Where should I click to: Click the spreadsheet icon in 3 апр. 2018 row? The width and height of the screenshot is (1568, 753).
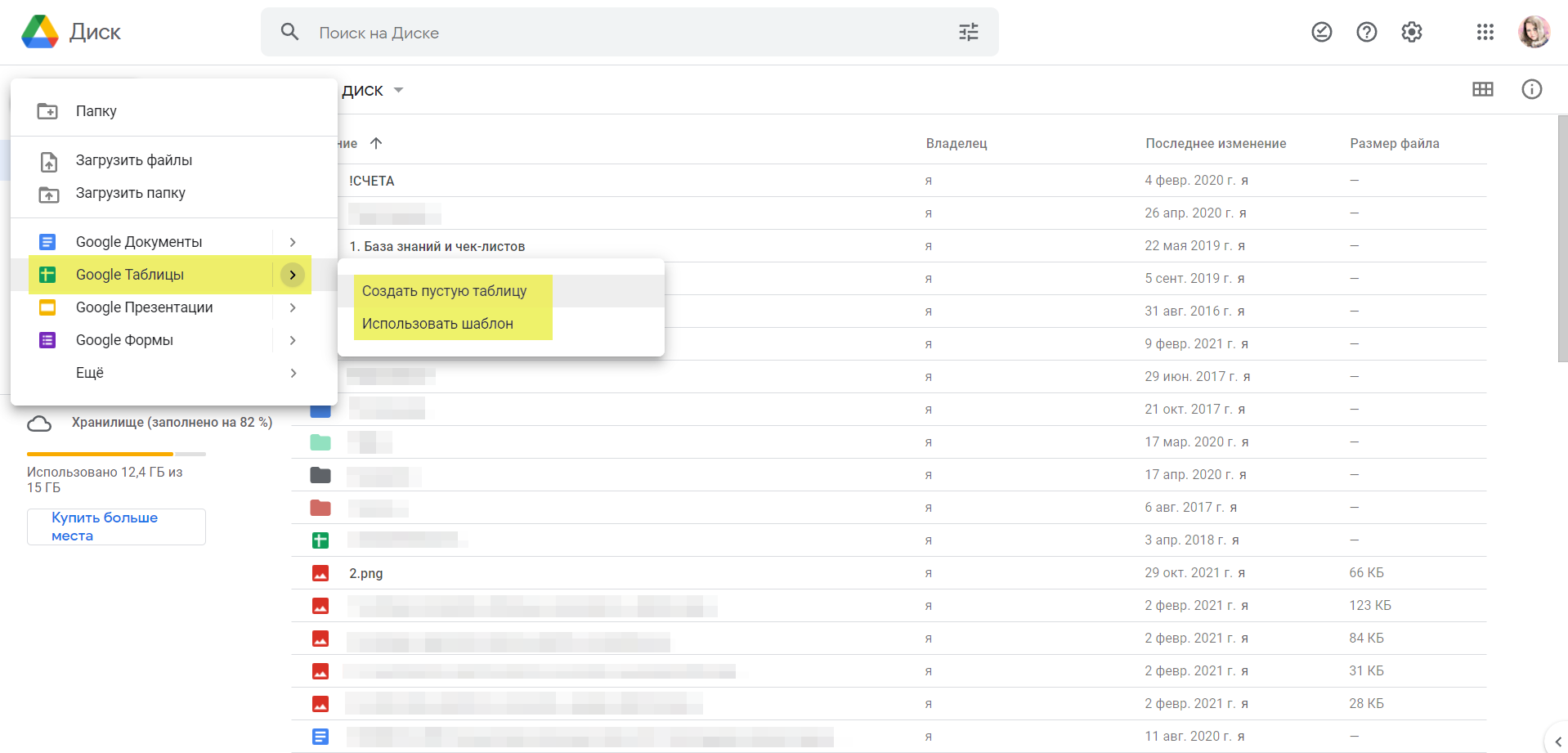(x=320, y=540)
